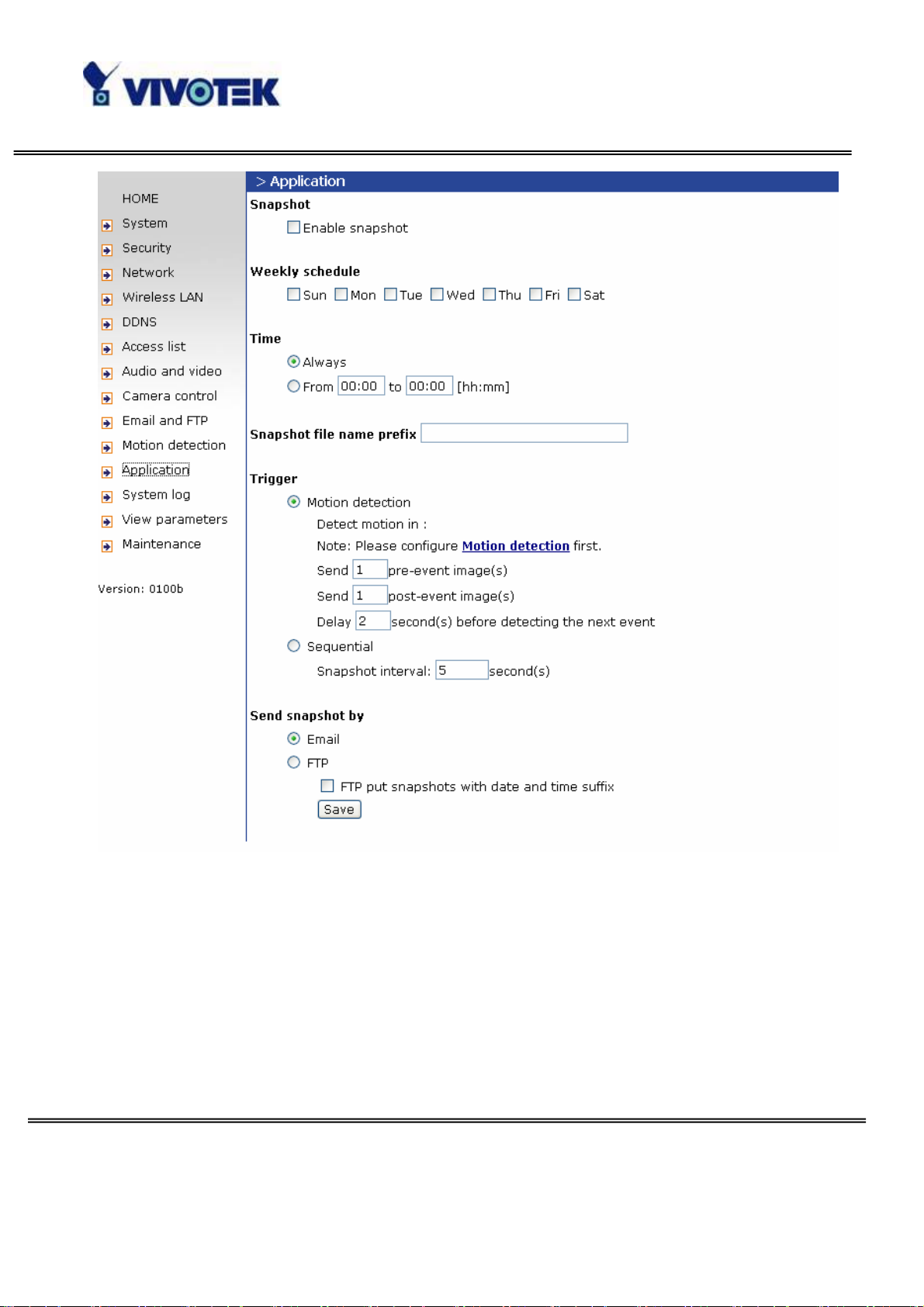The image size is (924, 1307).
Task: Check the Wed weekly schedule box
Action: pyautogui.click(x=437, y=295)
